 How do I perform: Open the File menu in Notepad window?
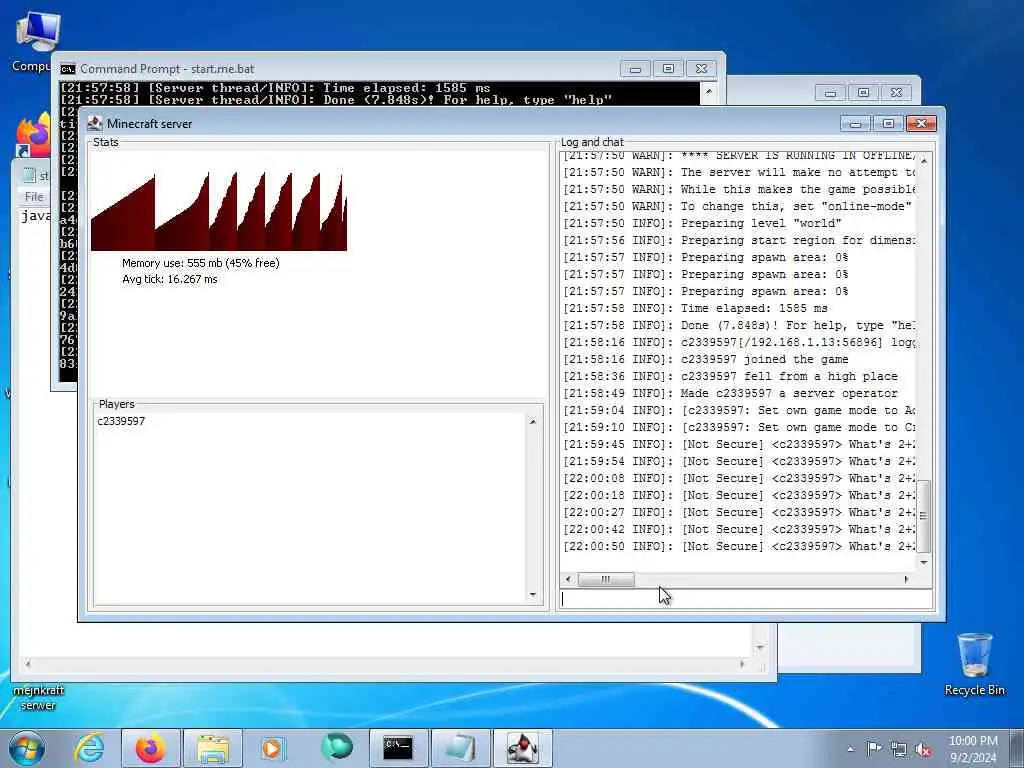(34, 197)
